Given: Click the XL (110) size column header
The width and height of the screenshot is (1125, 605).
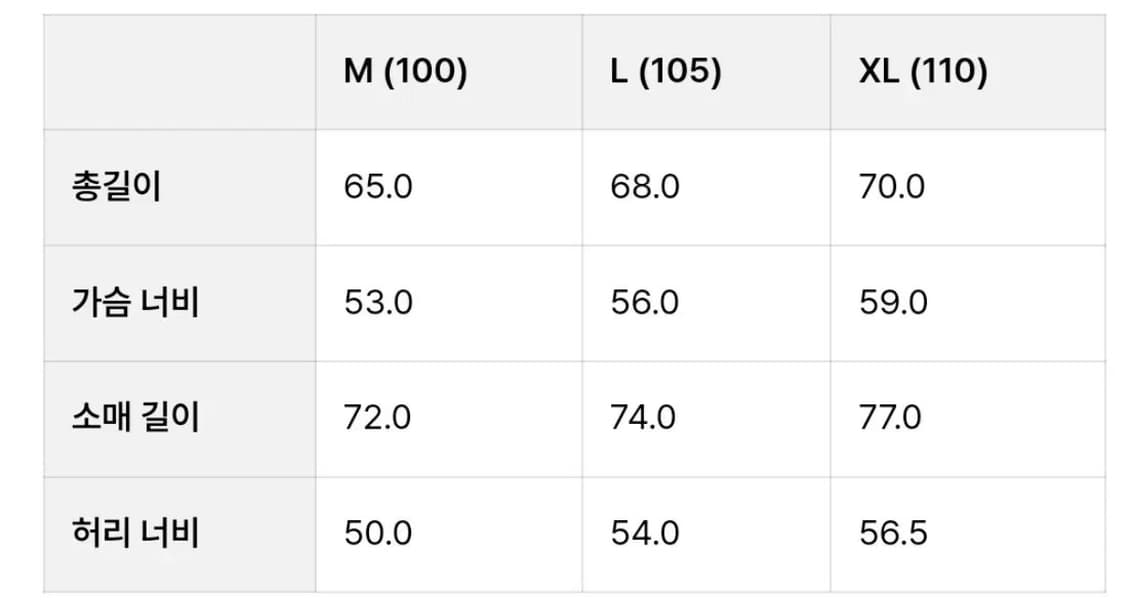Looking at the screenshot, I should click(923, 72).
